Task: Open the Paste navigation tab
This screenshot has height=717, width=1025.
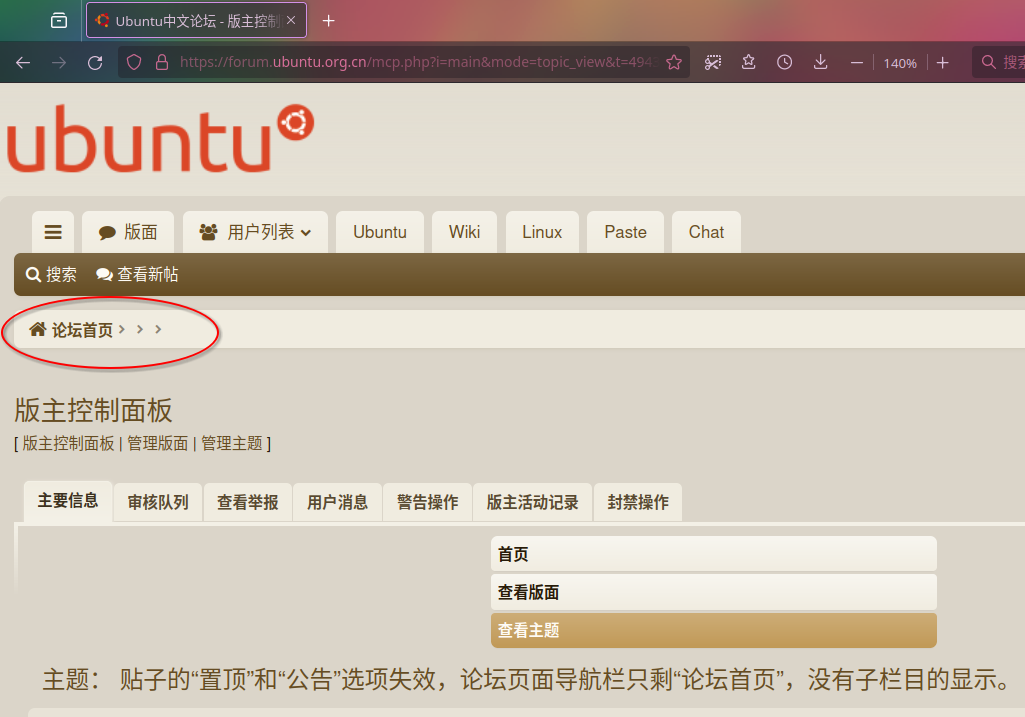Action: [626, 232]
